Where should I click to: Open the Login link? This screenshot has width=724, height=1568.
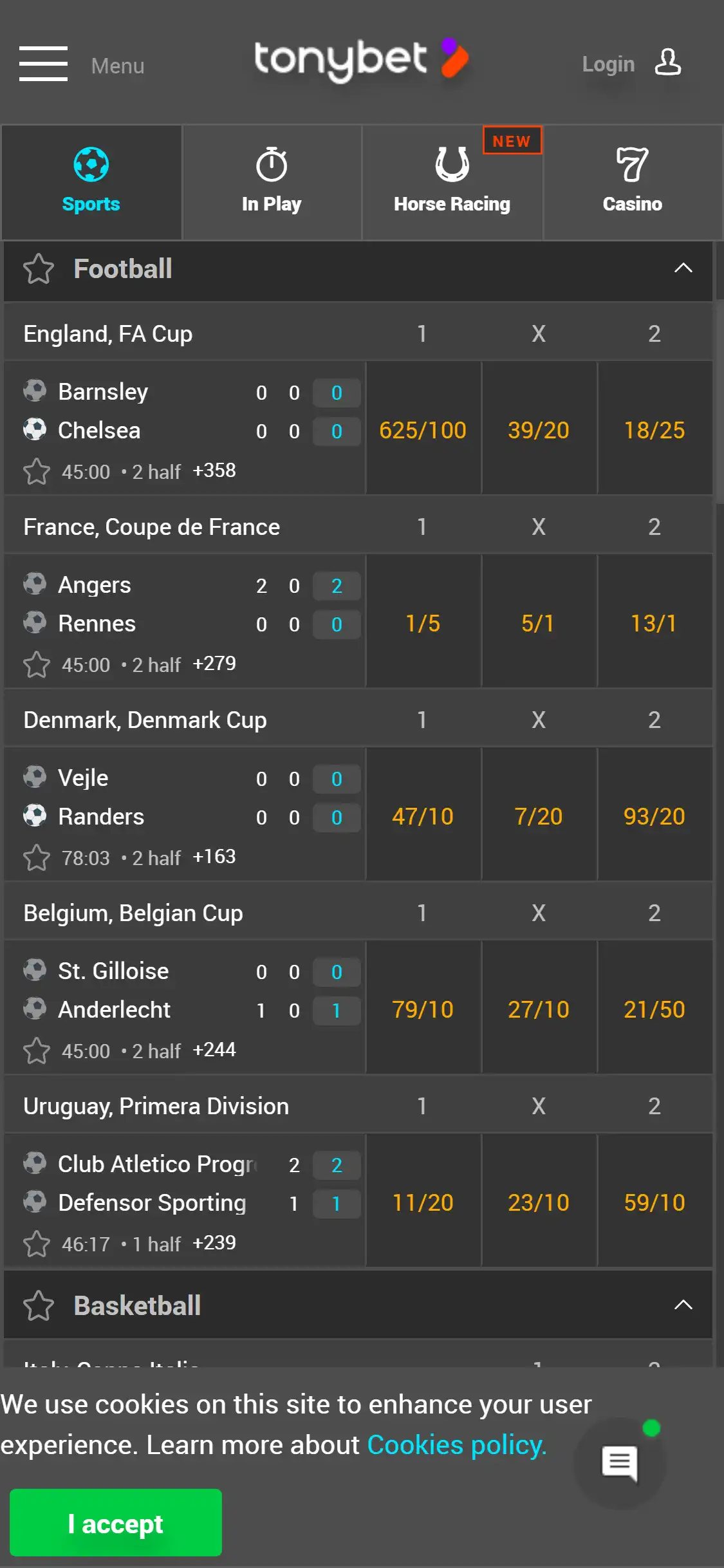tap(608, 64)
